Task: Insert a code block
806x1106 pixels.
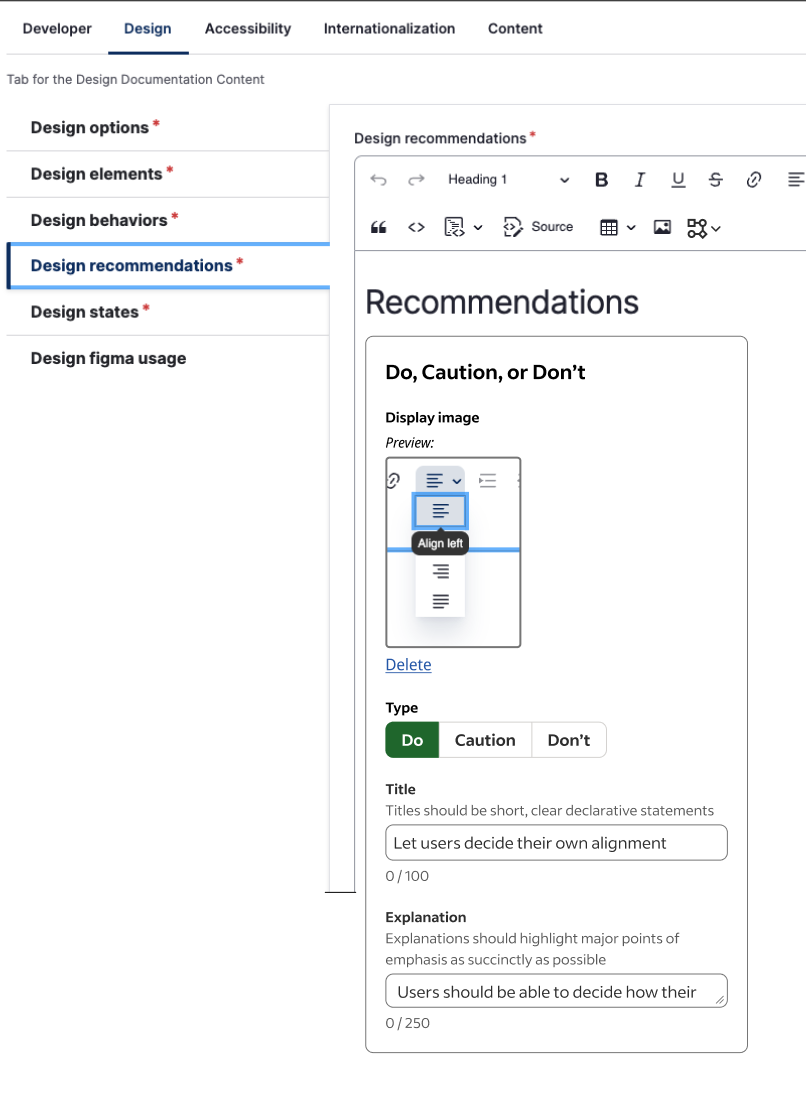Action: tap(454, 227)
